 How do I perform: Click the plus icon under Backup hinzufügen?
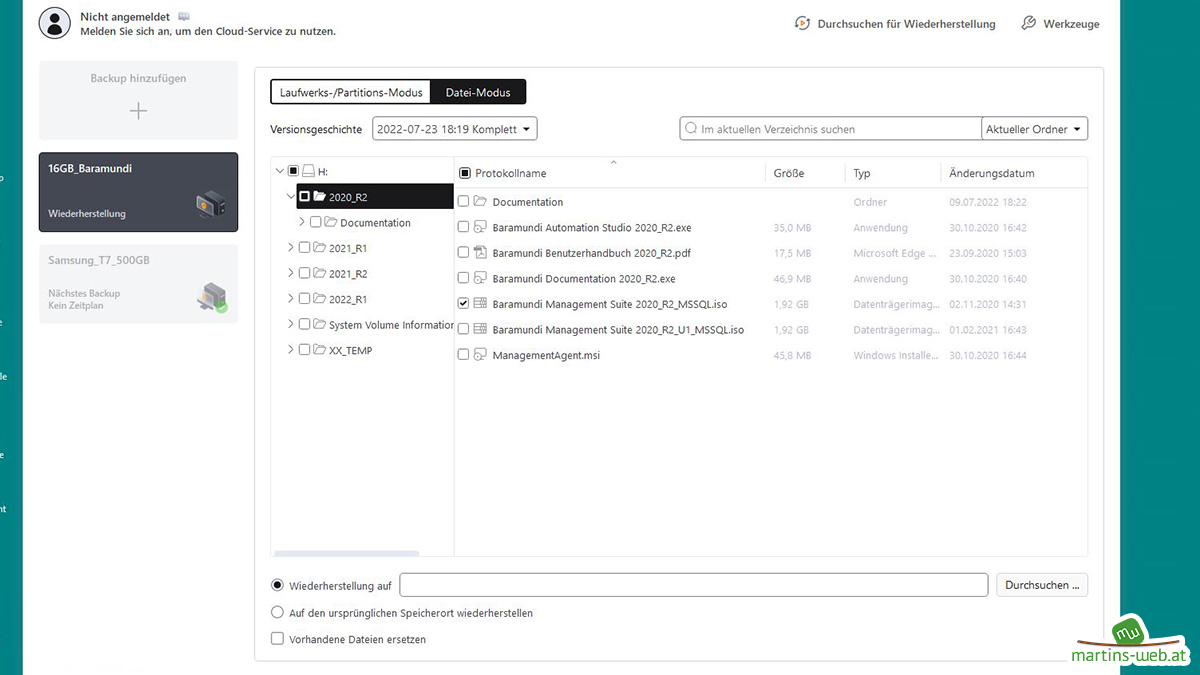[139, 111]
